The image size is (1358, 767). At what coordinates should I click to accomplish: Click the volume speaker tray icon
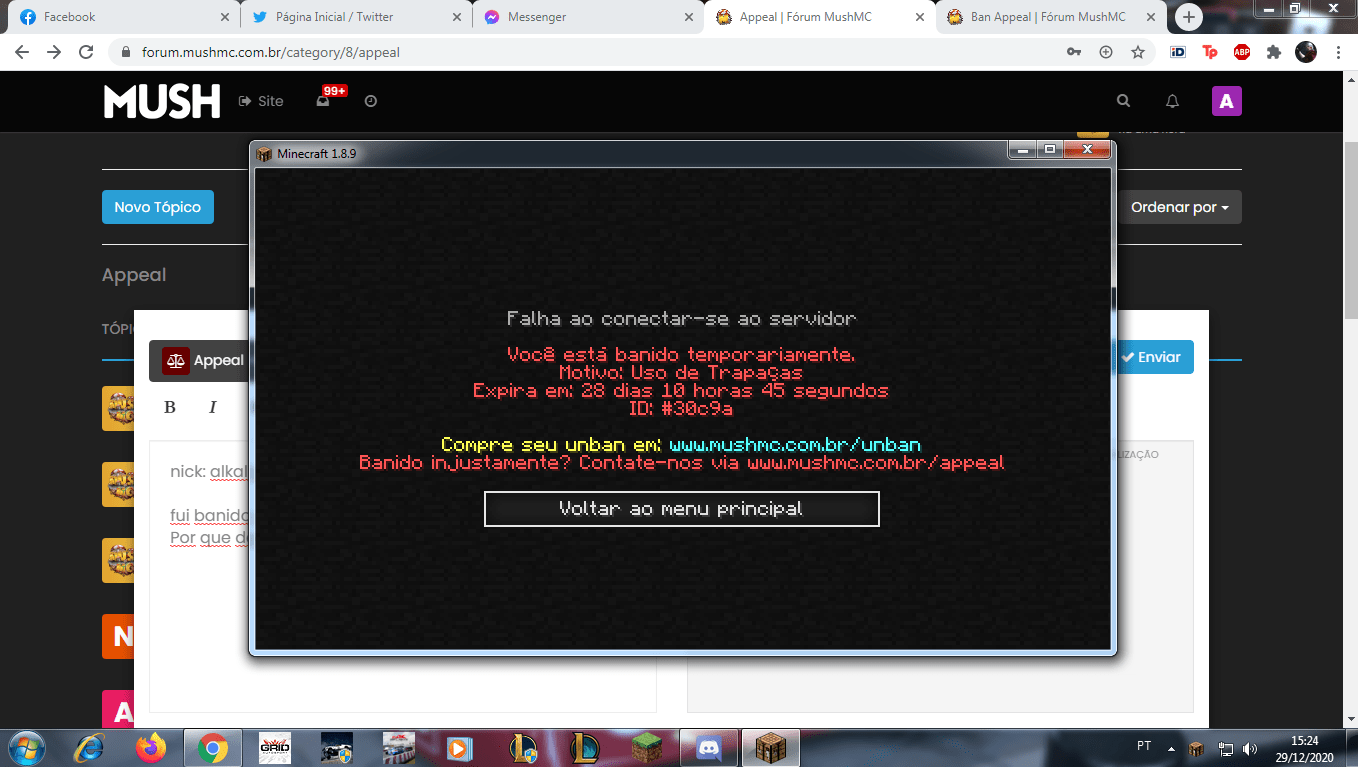click(x=1250, y=748)
